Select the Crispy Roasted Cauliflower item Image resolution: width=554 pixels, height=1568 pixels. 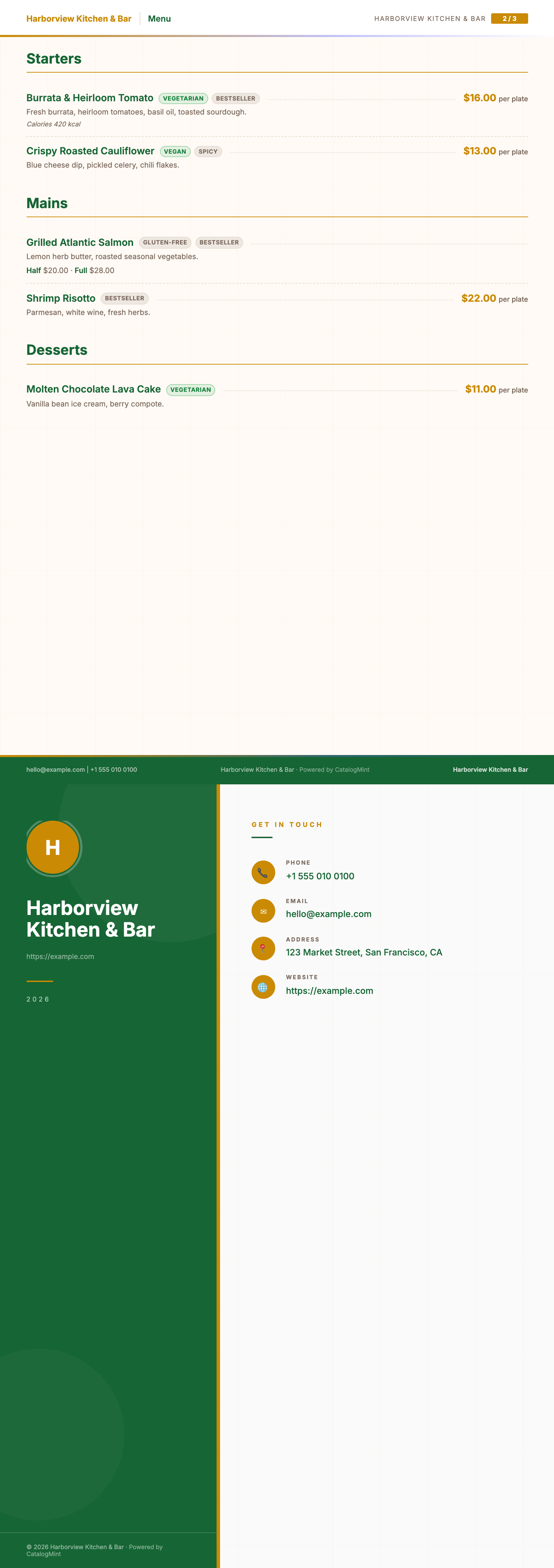pyautogui.click(x=90, y=151)
